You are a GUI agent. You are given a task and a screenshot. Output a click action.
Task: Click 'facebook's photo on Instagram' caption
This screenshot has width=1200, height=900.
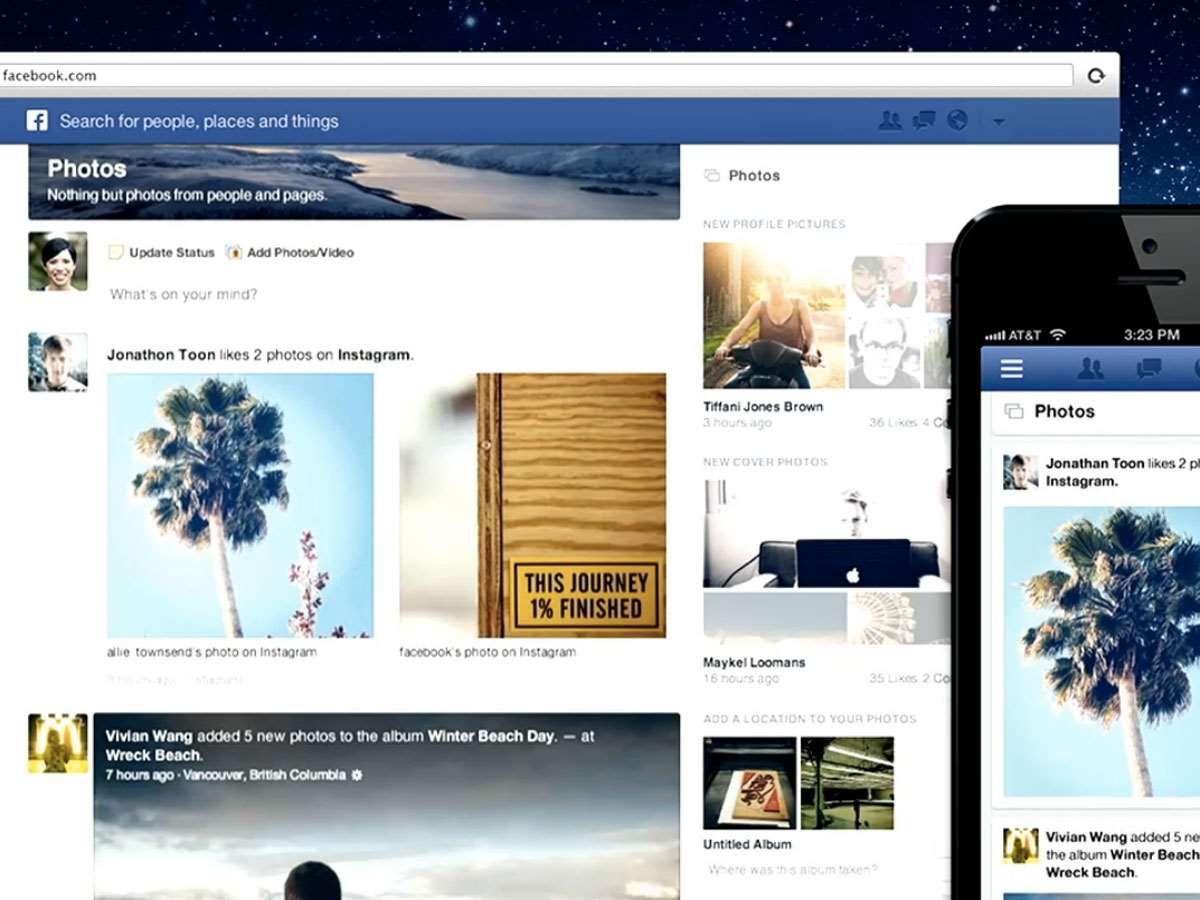pyautogui.click(x=488, y=652)
